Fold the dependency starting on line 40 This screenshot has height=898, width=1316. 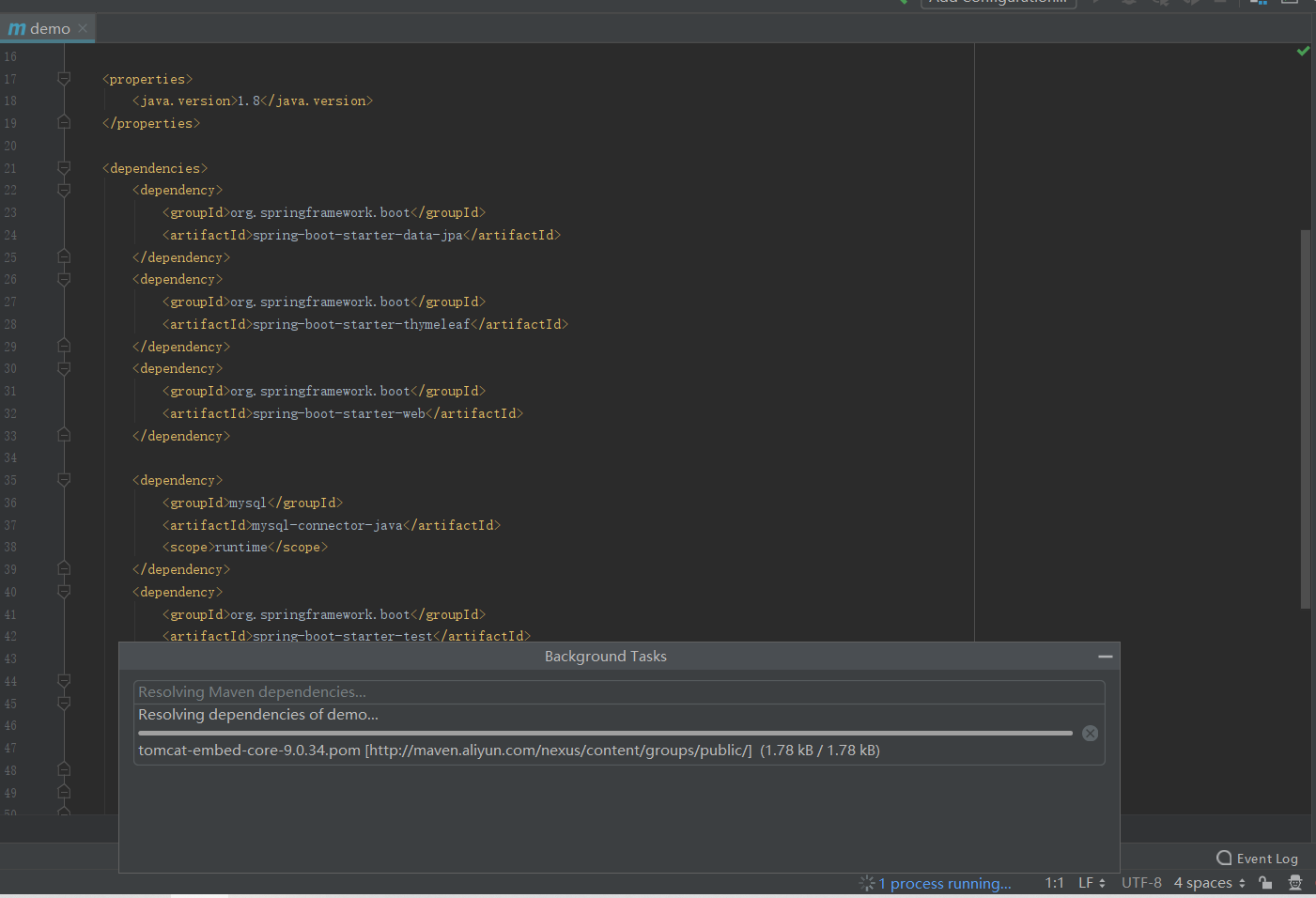(64, 593)
